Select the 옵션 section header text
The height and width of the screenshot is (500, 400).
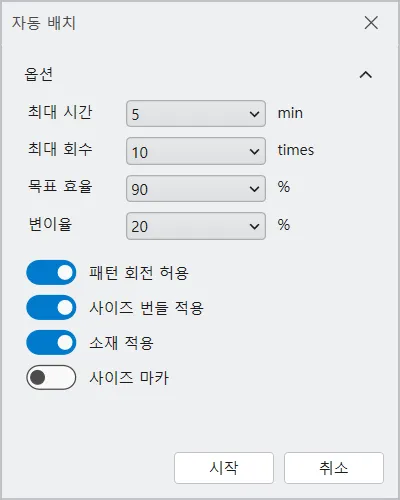(x=39, y=74)
